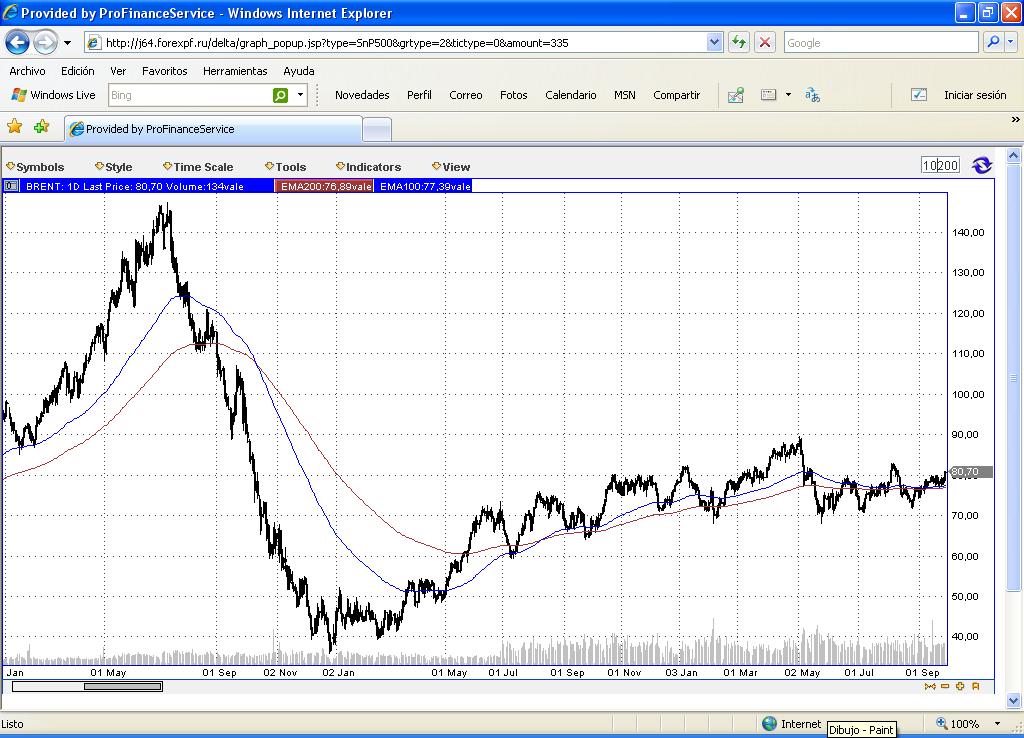
Task: Open Perfil in Windows Live toolbar
Action: coord(419,95)
